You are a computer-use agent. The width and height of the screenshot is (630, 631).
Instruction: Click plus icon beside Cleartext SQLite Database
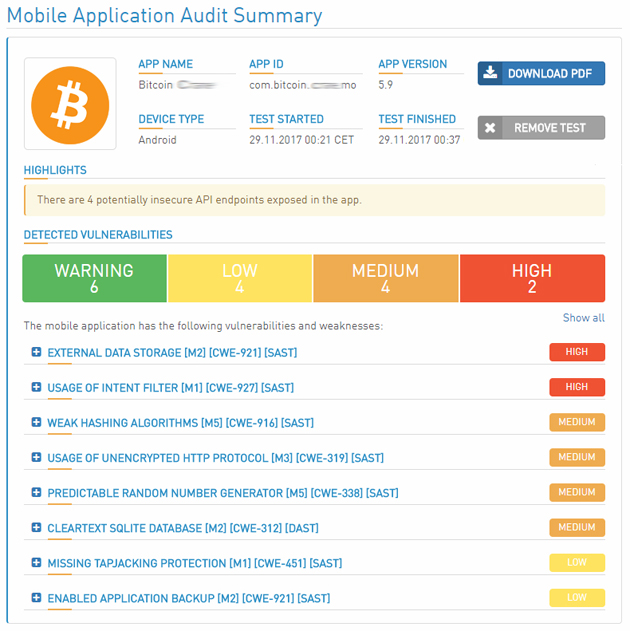tap(36, 527)
